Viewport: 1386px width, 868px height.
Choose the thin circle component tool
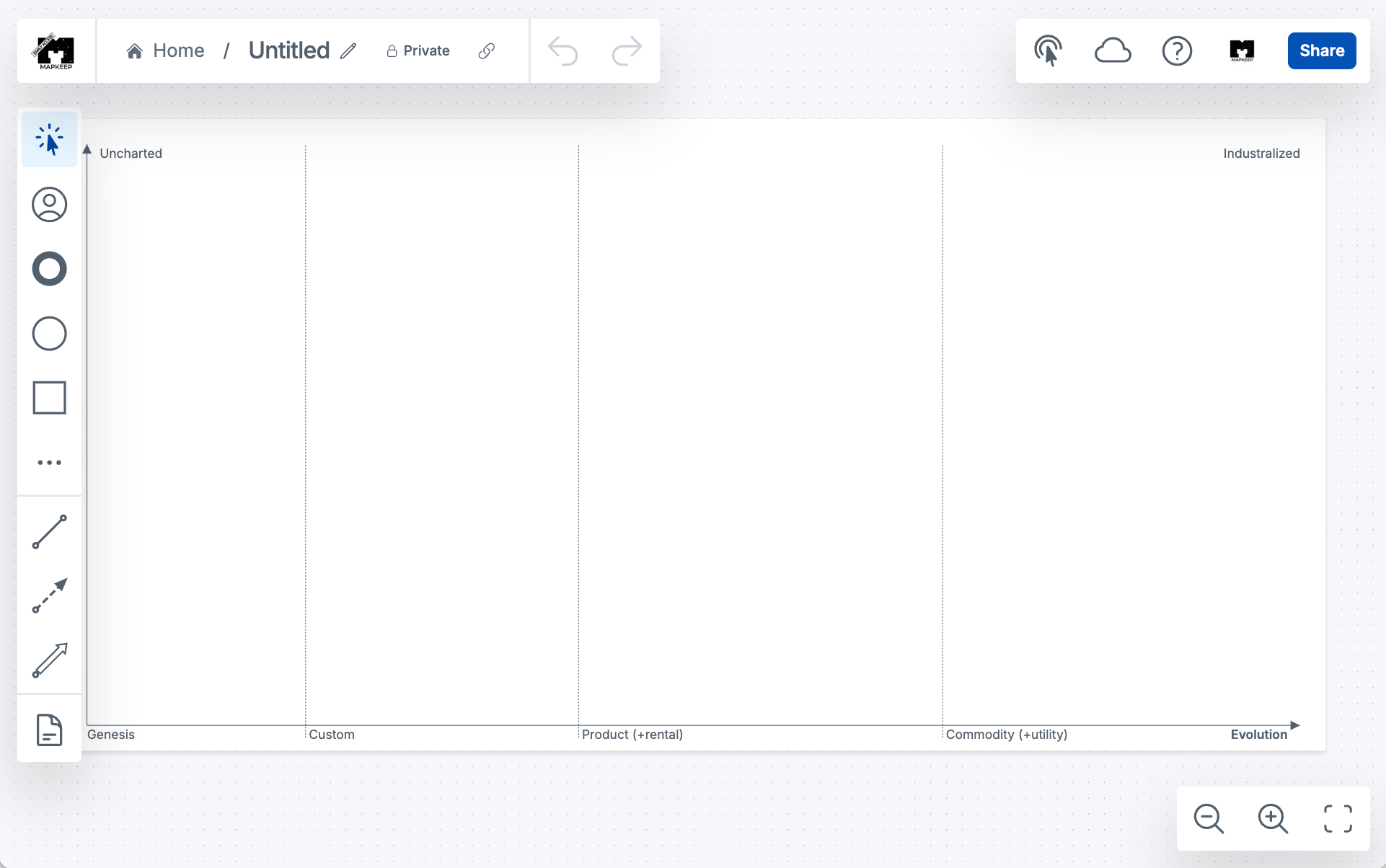click(49, 334)
